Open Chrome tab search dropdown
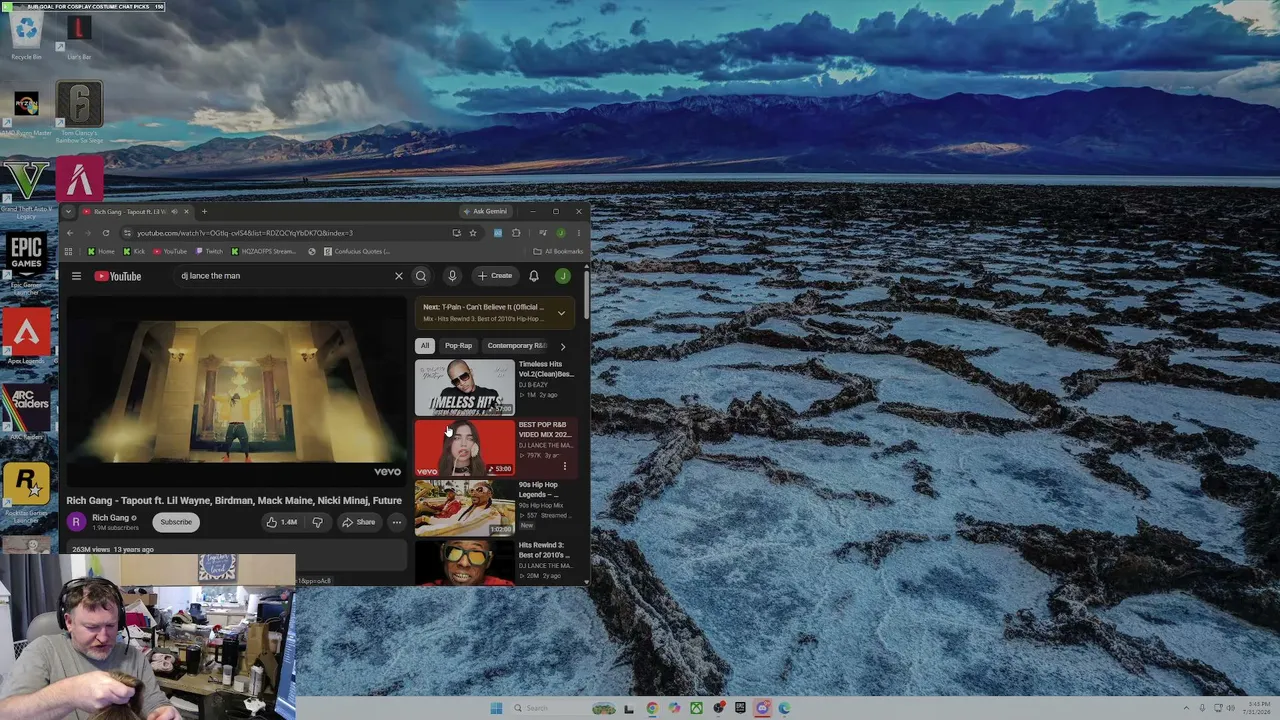Viewport: 1280px width, 720px height. 68,211
